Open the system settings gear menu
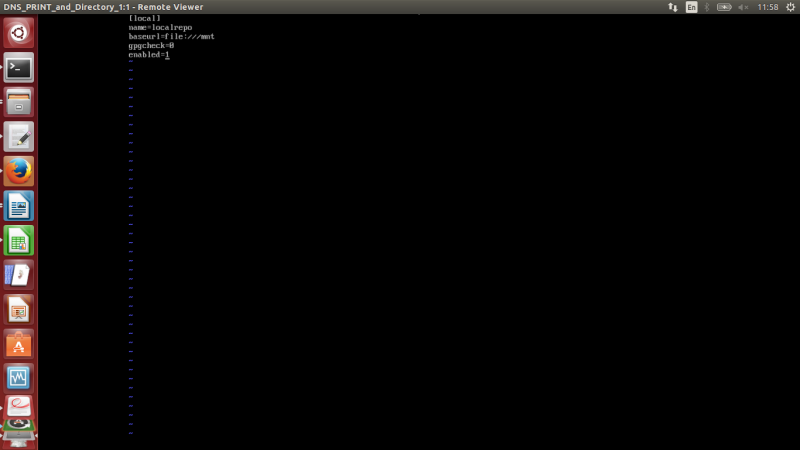The width and height of the screenshot is (800, 450). pos(790,7)
